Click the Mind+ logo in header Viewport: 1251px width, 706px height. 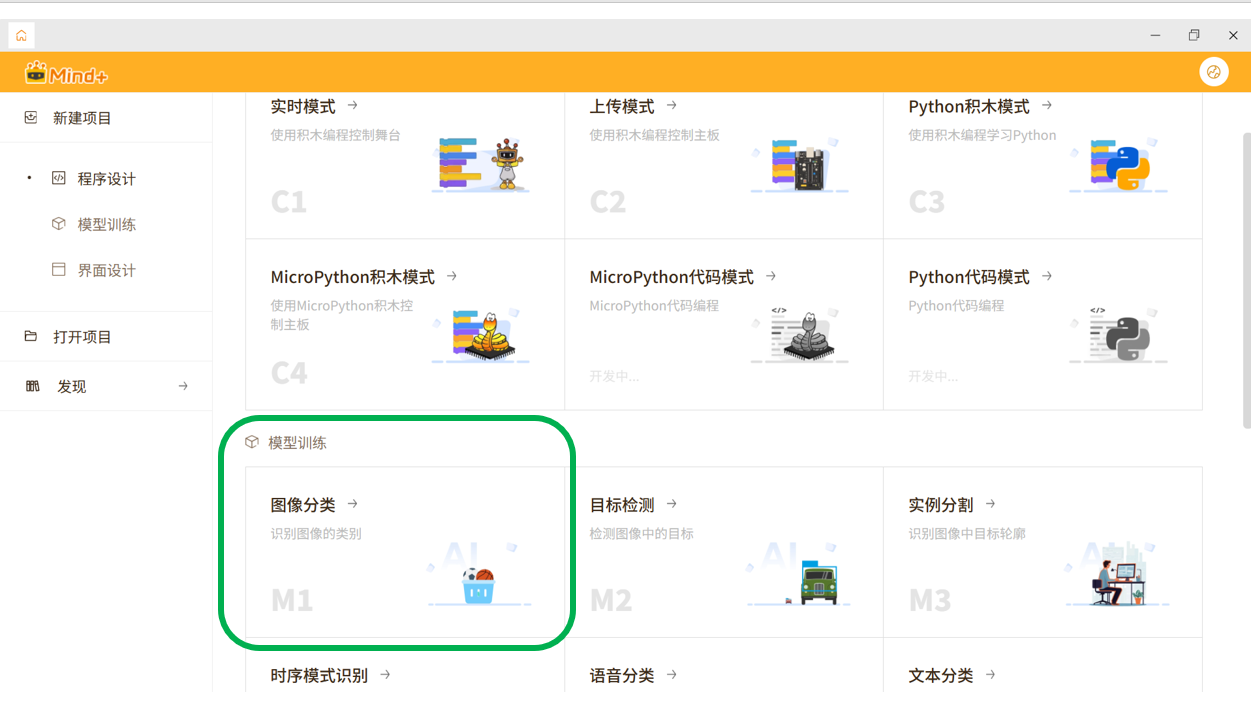coord(66,73)
